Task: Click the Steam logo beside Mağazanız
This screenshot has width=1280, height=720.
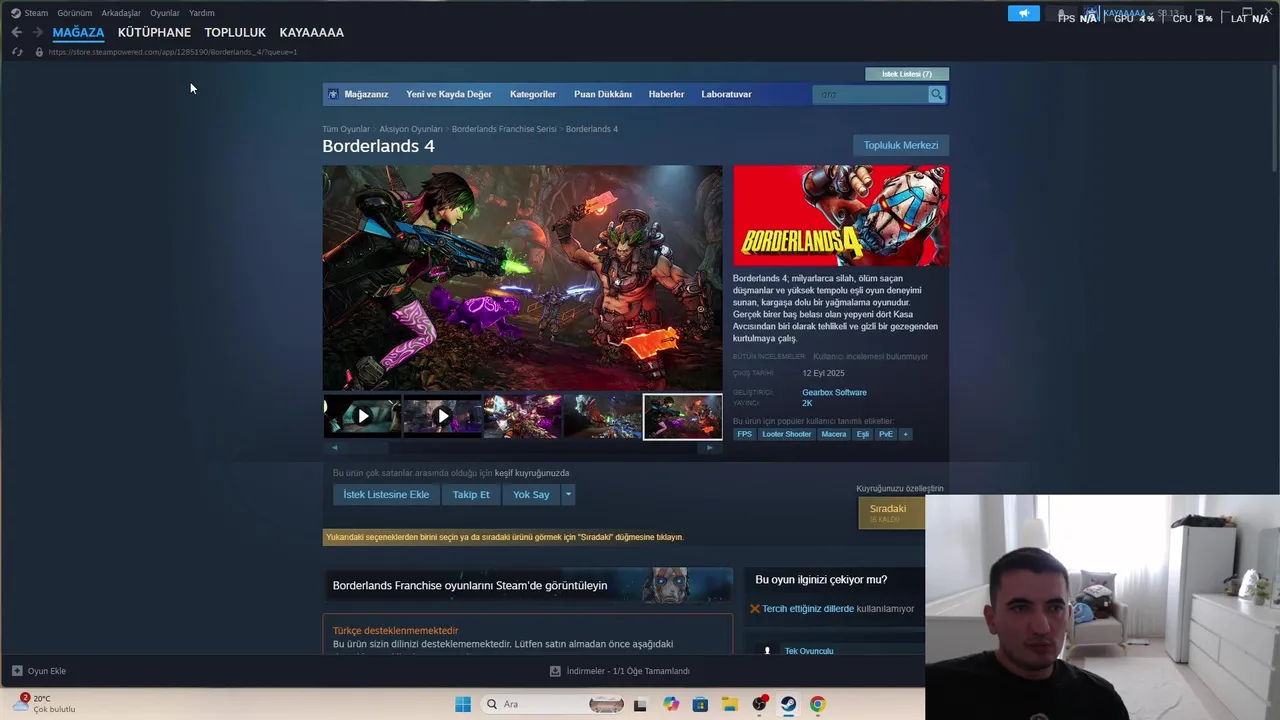Action: (x=333, y=94)
